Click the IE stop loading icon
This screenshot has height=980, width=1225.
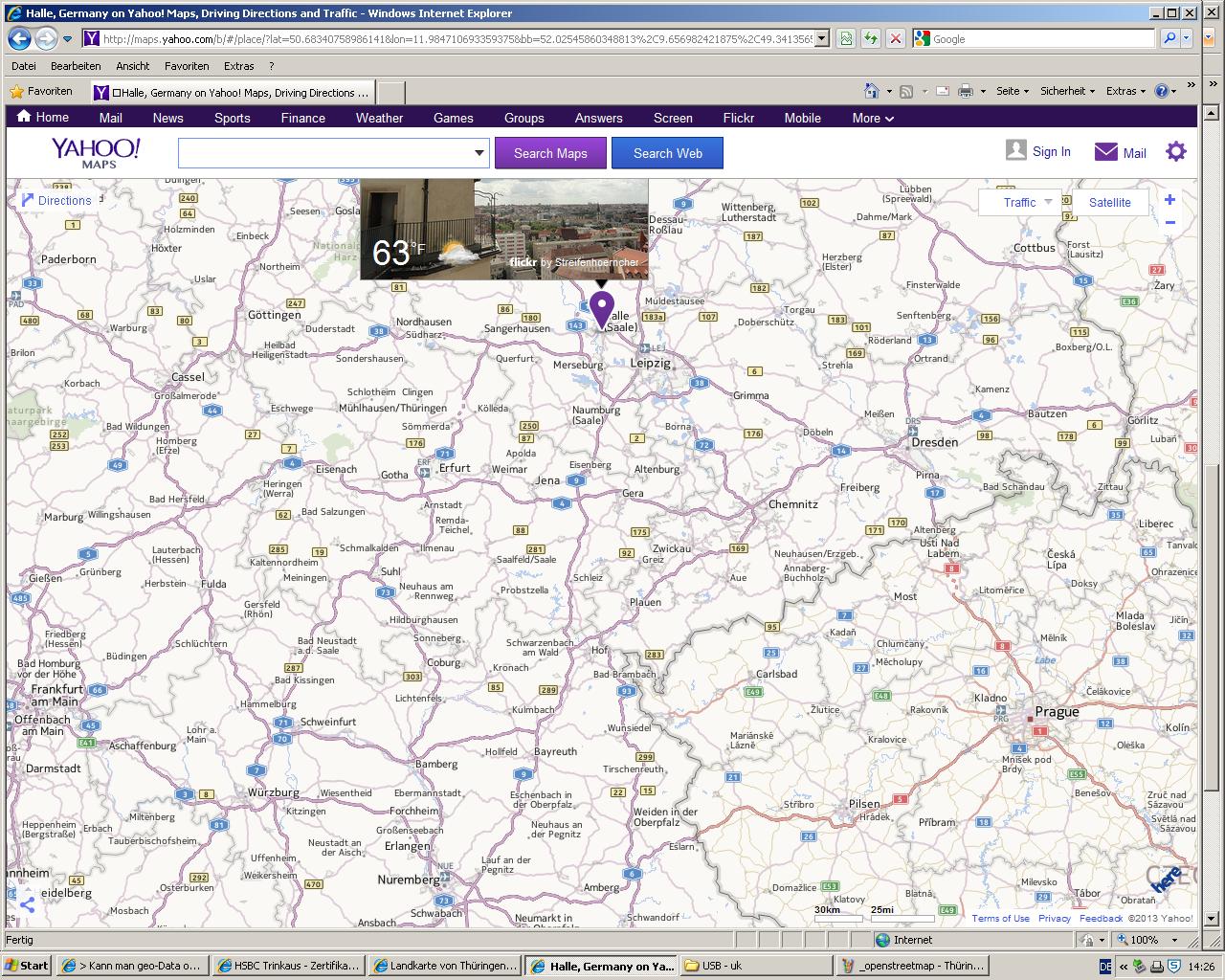[x=895, y=39]
